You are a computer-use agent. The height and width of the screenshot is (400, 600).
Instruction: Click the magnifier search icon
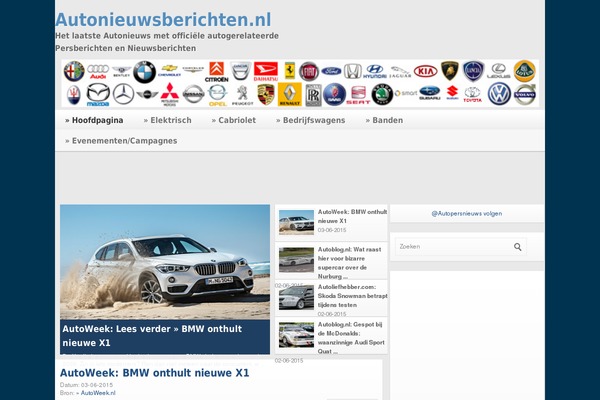(x=517, y=247)
